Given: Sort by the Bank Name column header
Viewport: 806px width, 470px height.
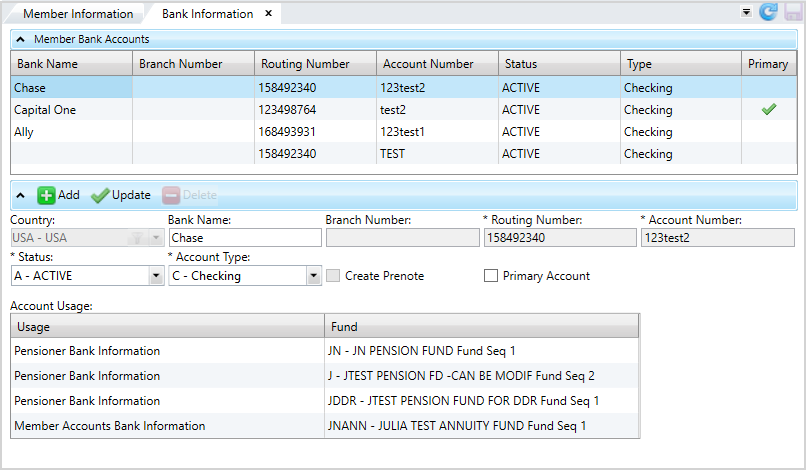Looking at the screenshot, I should tap(48, 64).
